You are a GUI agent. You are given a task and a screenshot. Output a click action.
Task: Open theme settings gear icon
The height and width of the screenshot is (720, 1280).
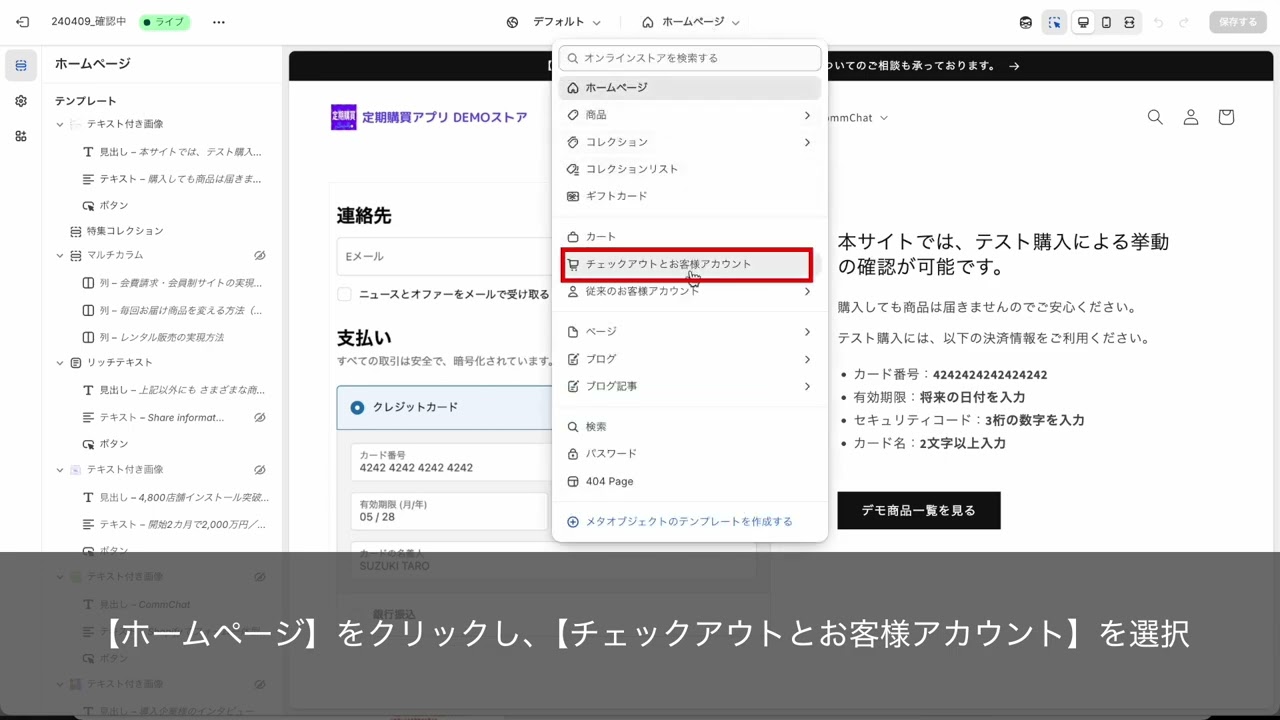(x=21, y=101)
